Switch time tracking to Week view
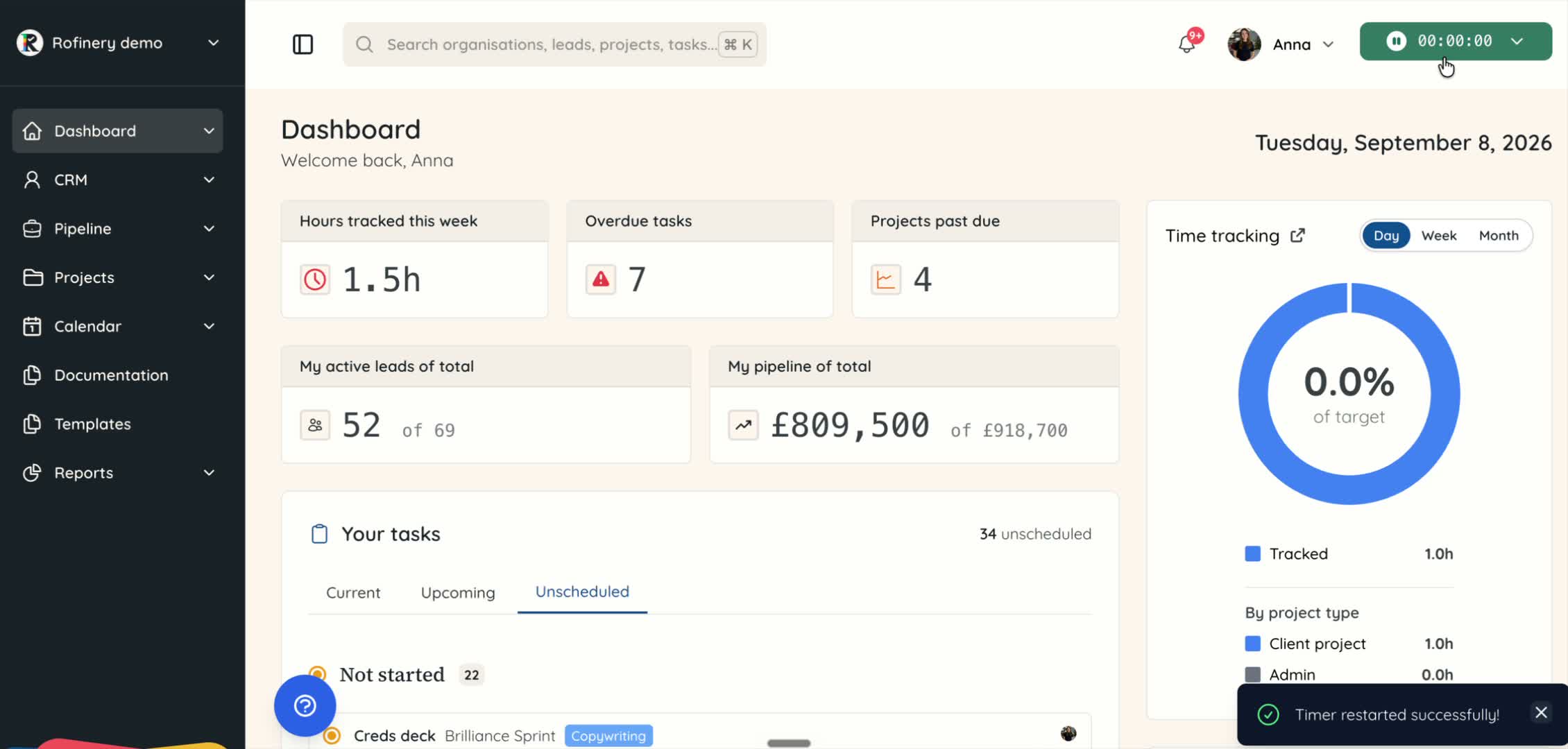 click(x=1439, y=236)
